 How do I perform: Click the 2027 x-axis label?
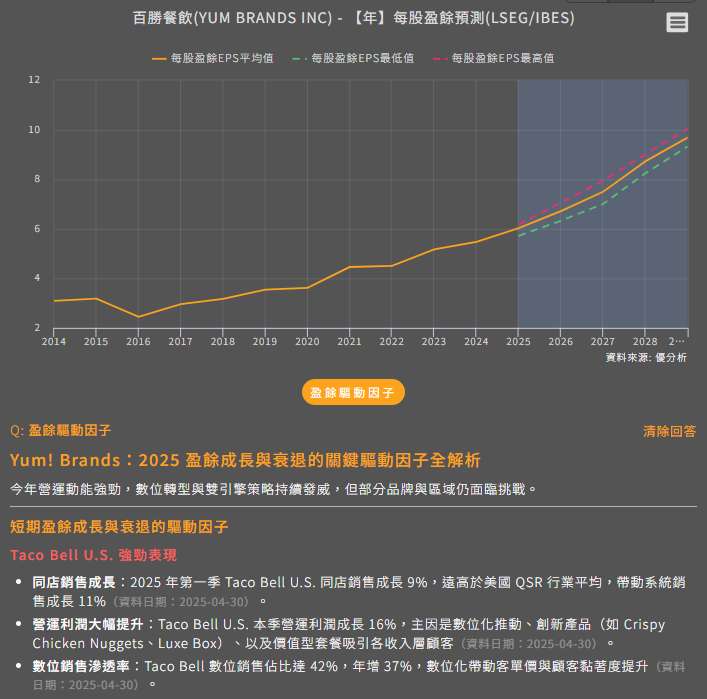(602, 341)
